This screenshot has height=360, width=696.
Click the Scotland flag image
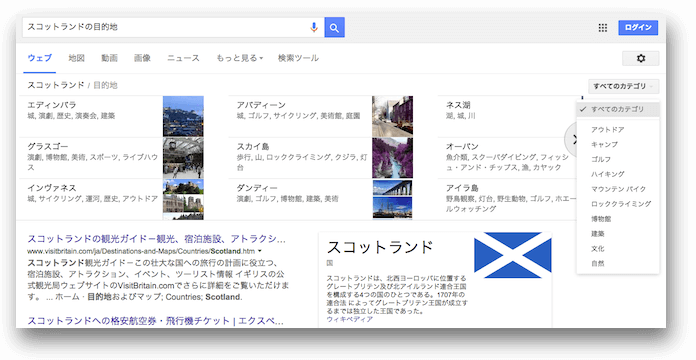(x=512, y=255)
